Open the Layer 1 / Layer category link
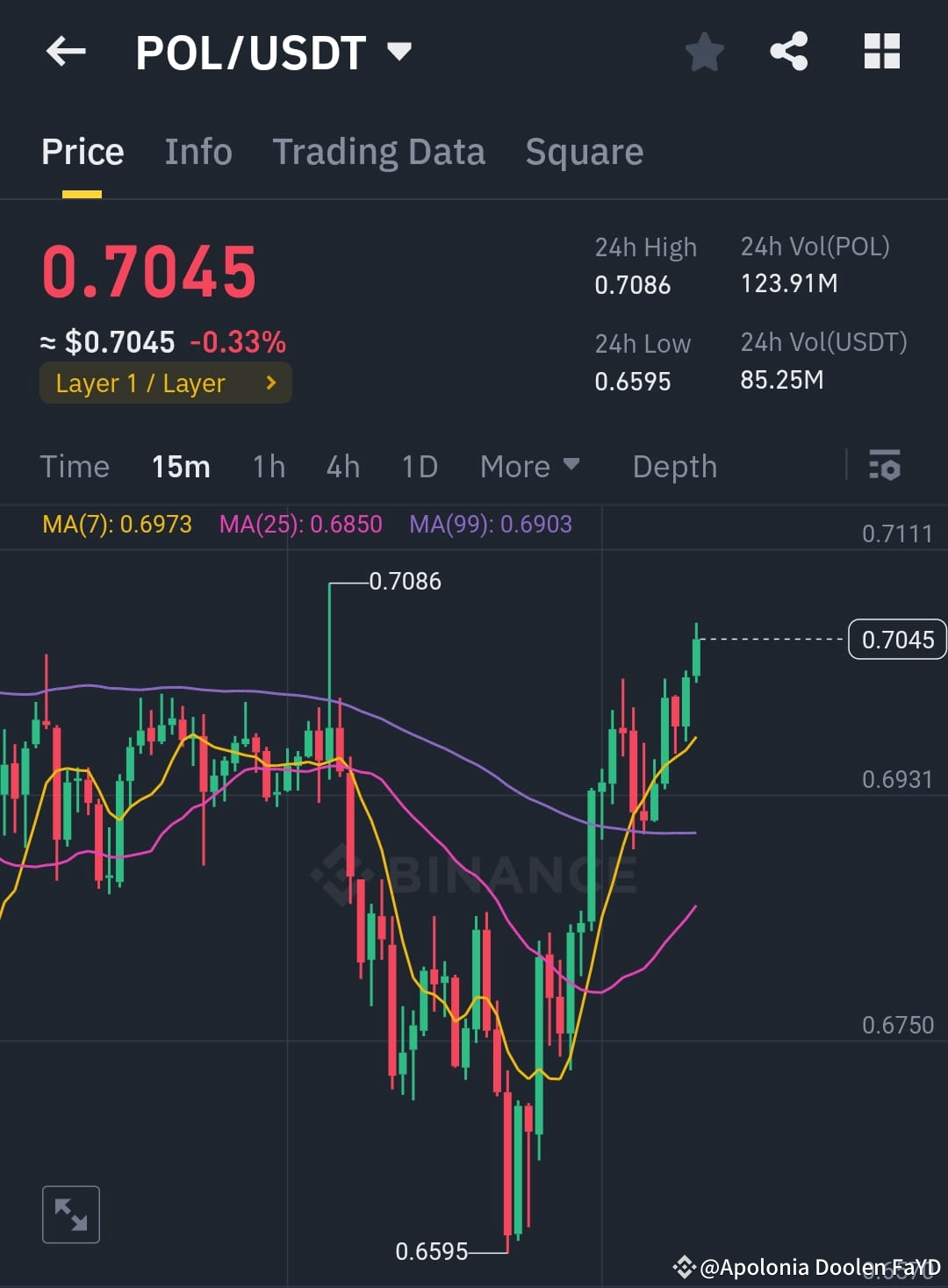This screenshot has height=1288, width=948. pyautogui.click(x=165, y=383)
